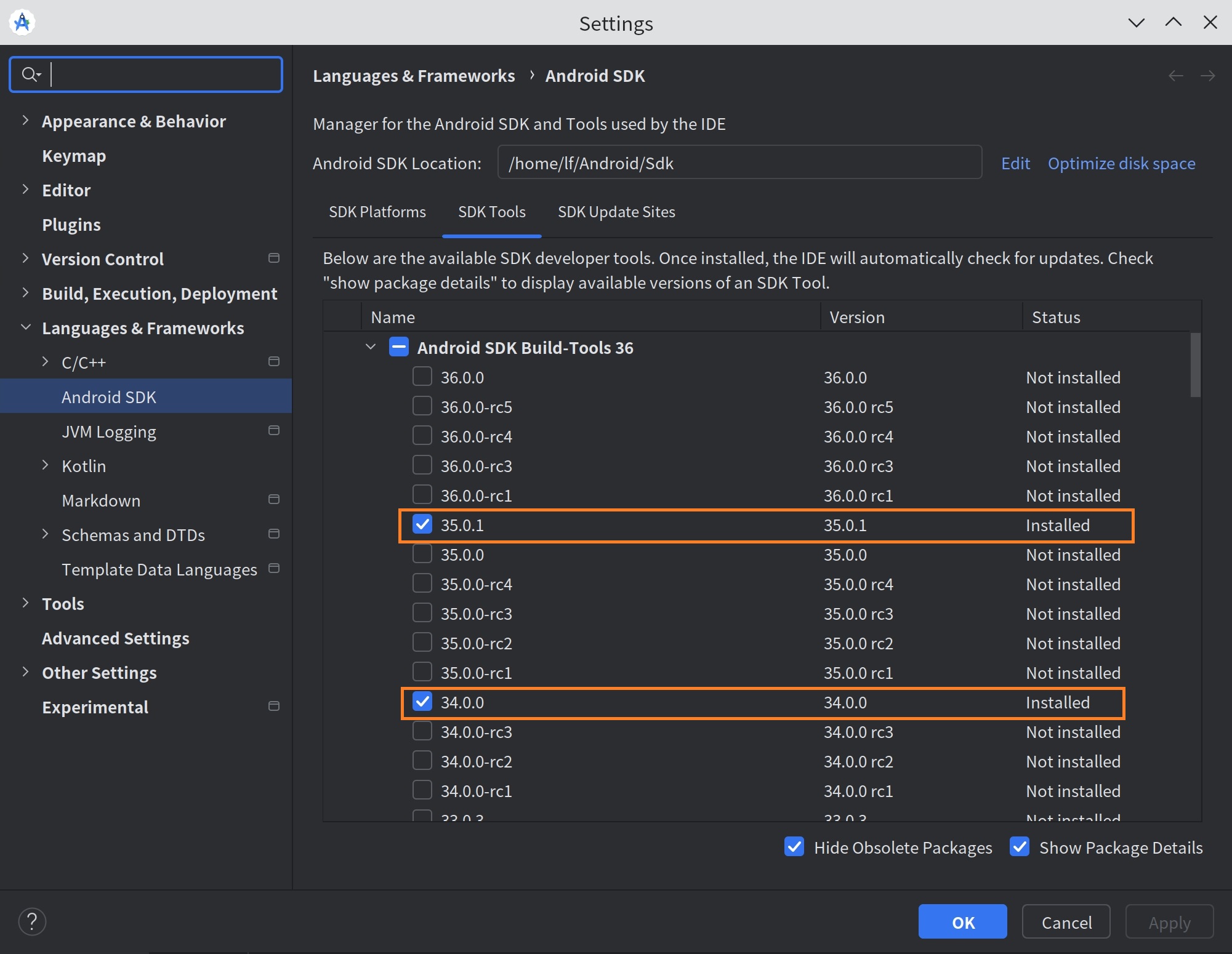Uncheck the 35.0.1 build-tools checkbox

pyautogui.click(x=422, y=524)
